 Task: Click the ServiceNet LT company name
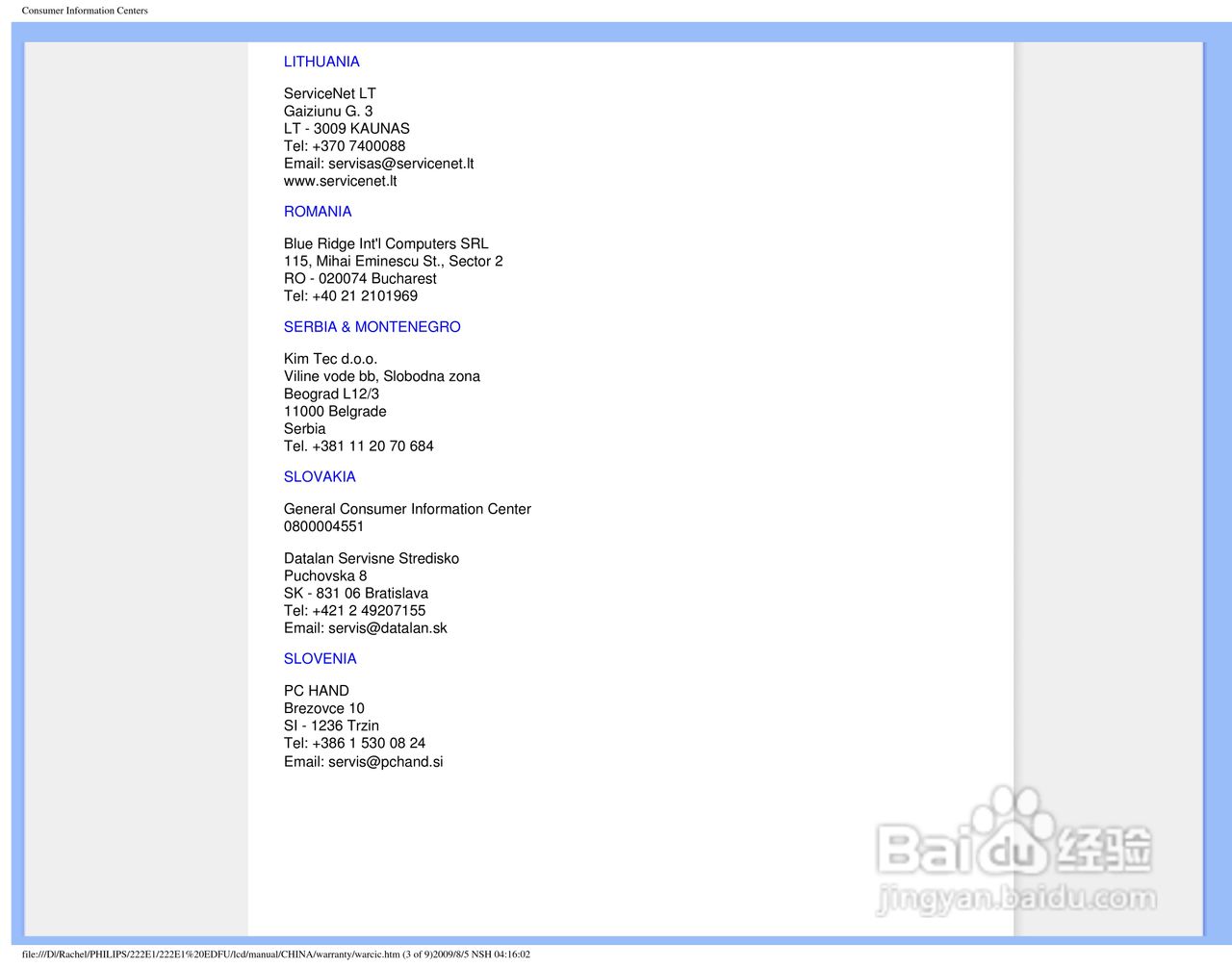pos(330,93)
